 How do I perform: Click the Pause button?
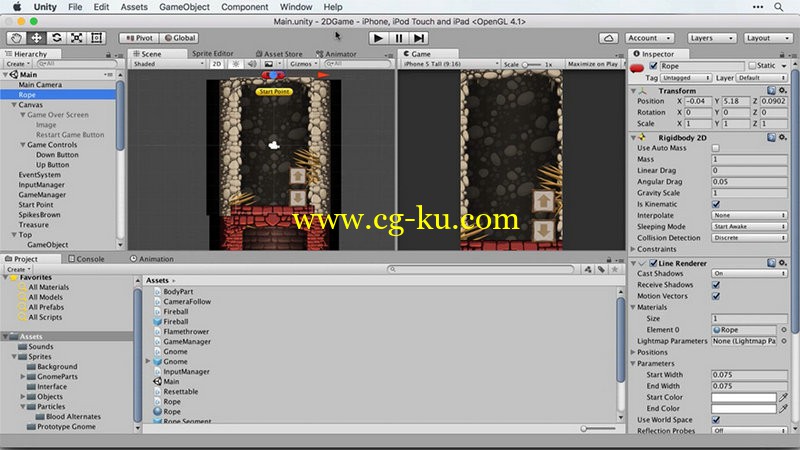click(398, 38)
